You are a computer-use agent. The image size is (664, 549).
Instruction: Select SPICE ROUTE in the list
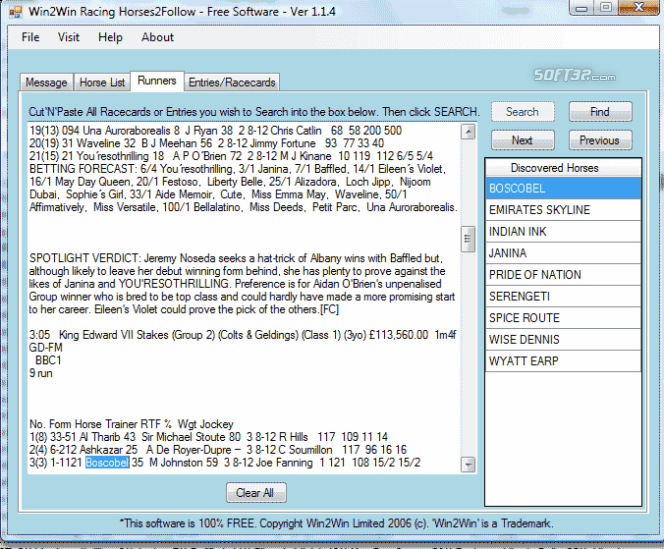click(x=563, y=318)
